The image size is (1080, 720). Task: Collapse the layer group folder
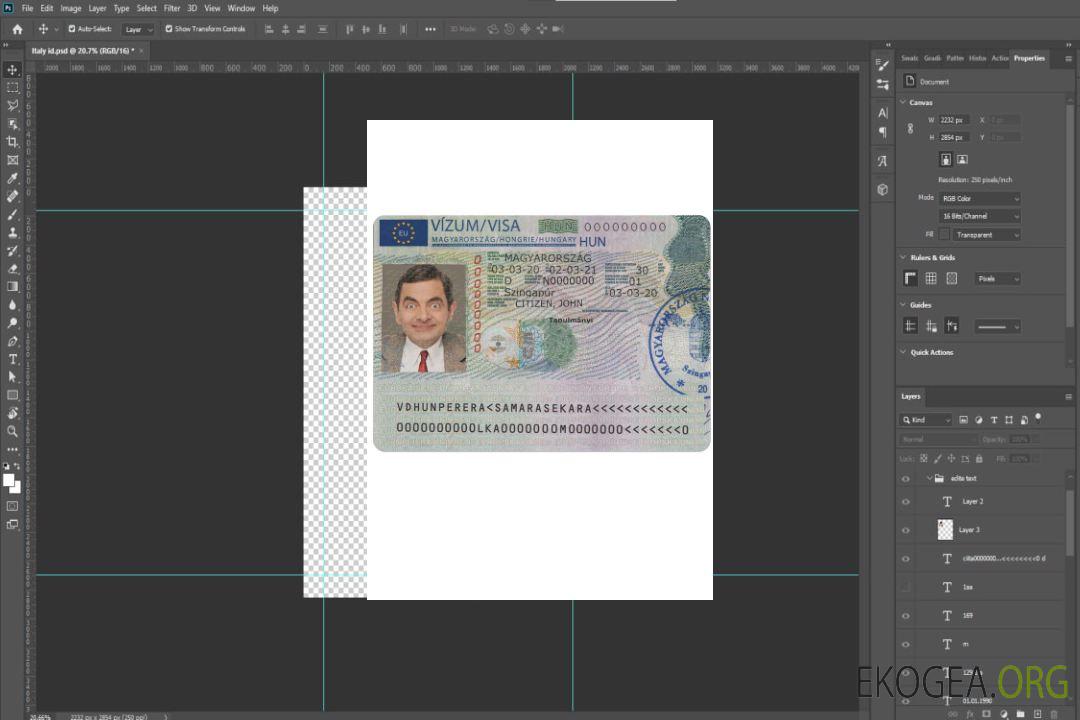pyautogui.click(x=929, y=478)
